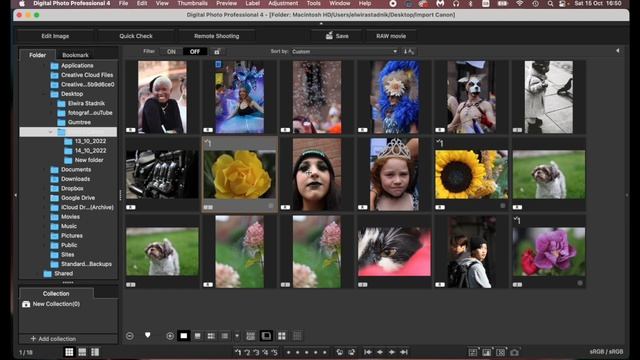Click the thumbnail with info layout icon
The image size is (640, 360).
point(251,336)
